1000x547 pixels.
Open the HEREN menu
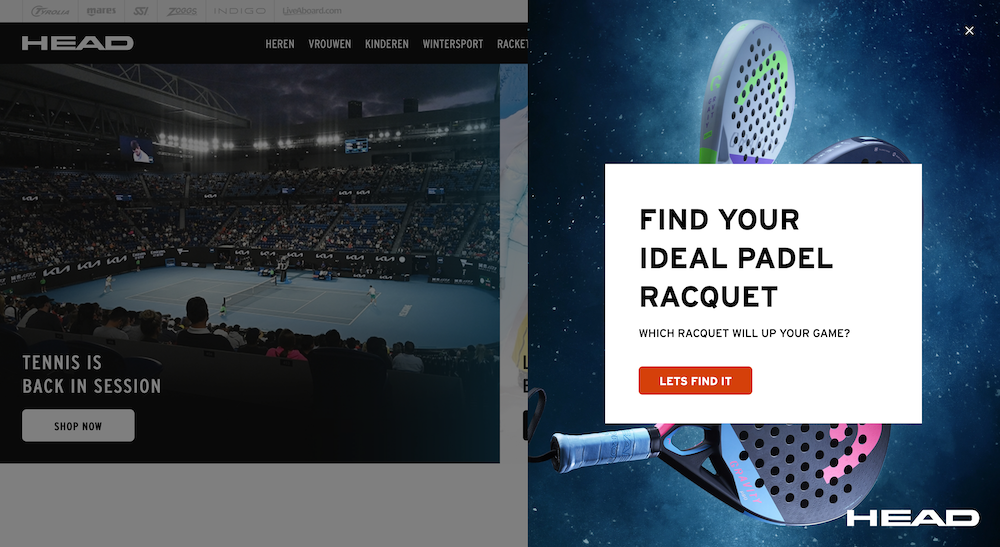point(280,44)
